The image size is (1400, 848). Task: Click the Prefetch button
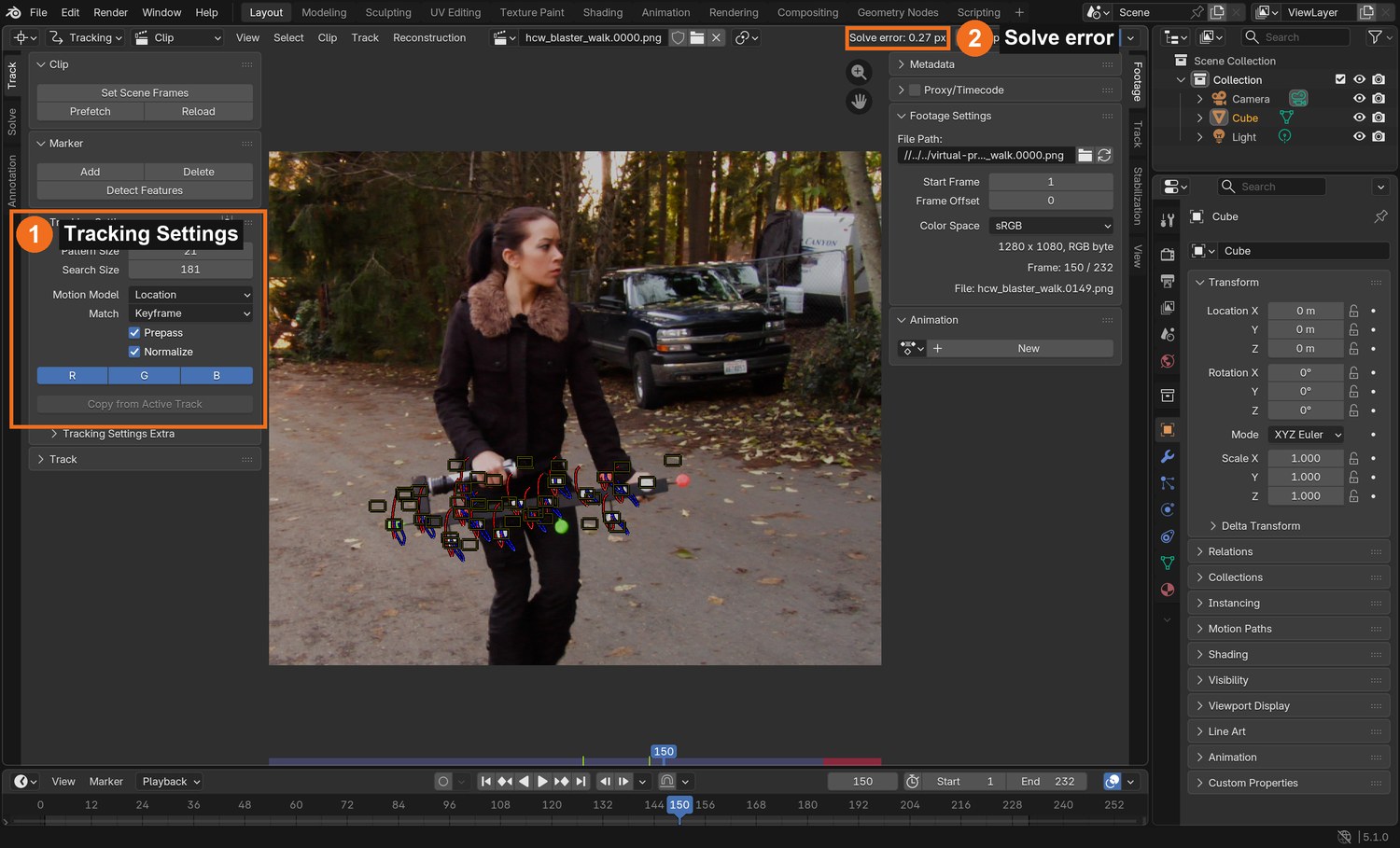[x=91, y=112]
